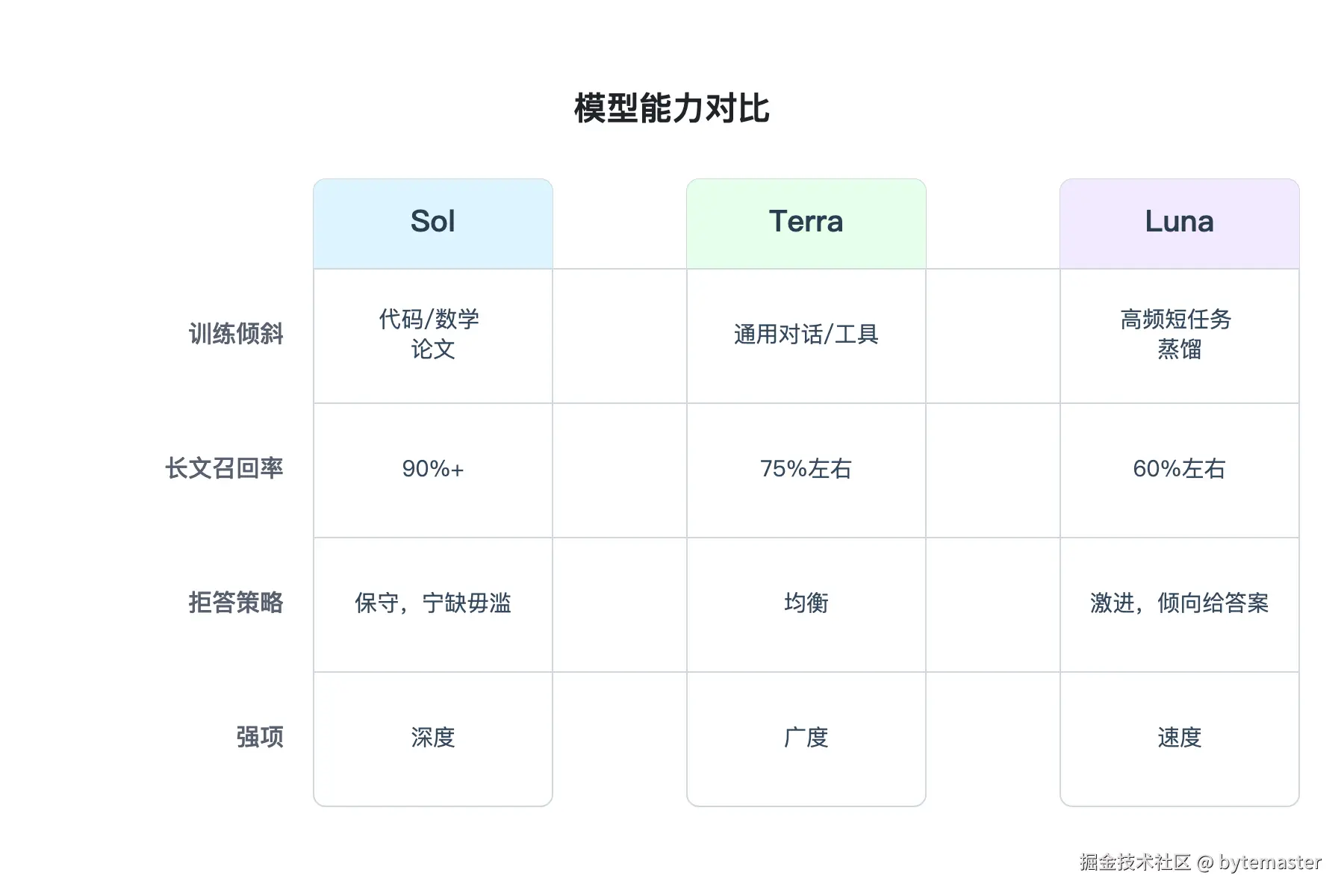Click the 75%左右 recall cell
1344x896 pixels.
pyautogui.click(x=806, y=470)
